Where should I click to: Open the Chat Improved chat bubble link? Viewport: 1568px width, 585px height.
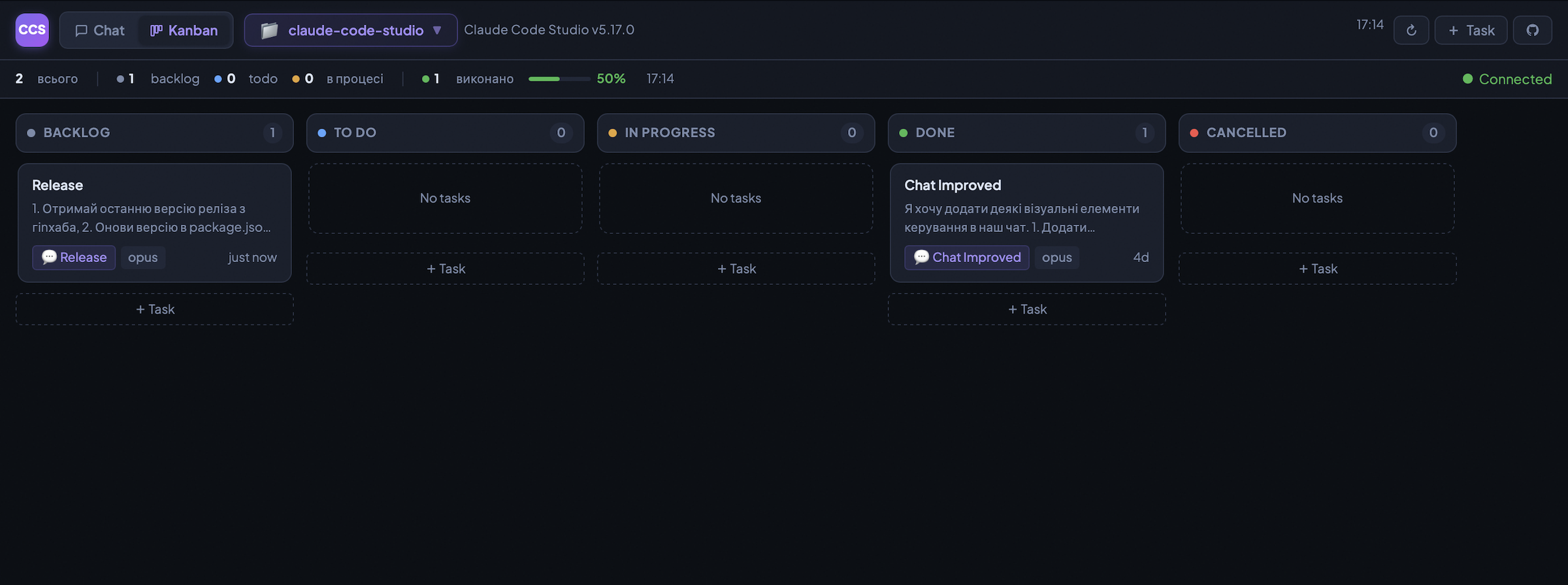pyautogui.click(x=967, y=258)
